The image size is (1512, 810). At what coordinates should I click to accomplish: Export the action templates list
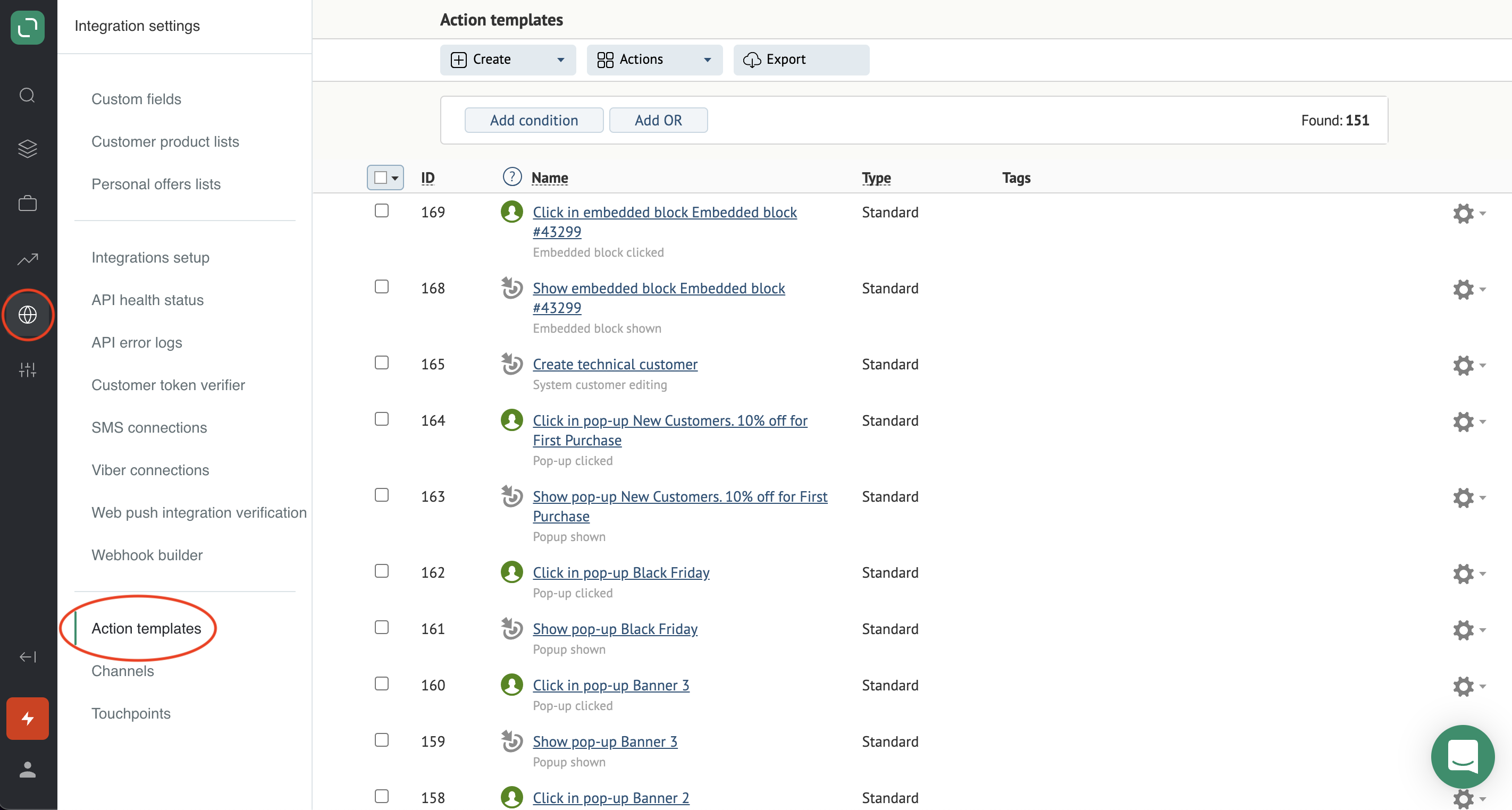pos(801,60)
